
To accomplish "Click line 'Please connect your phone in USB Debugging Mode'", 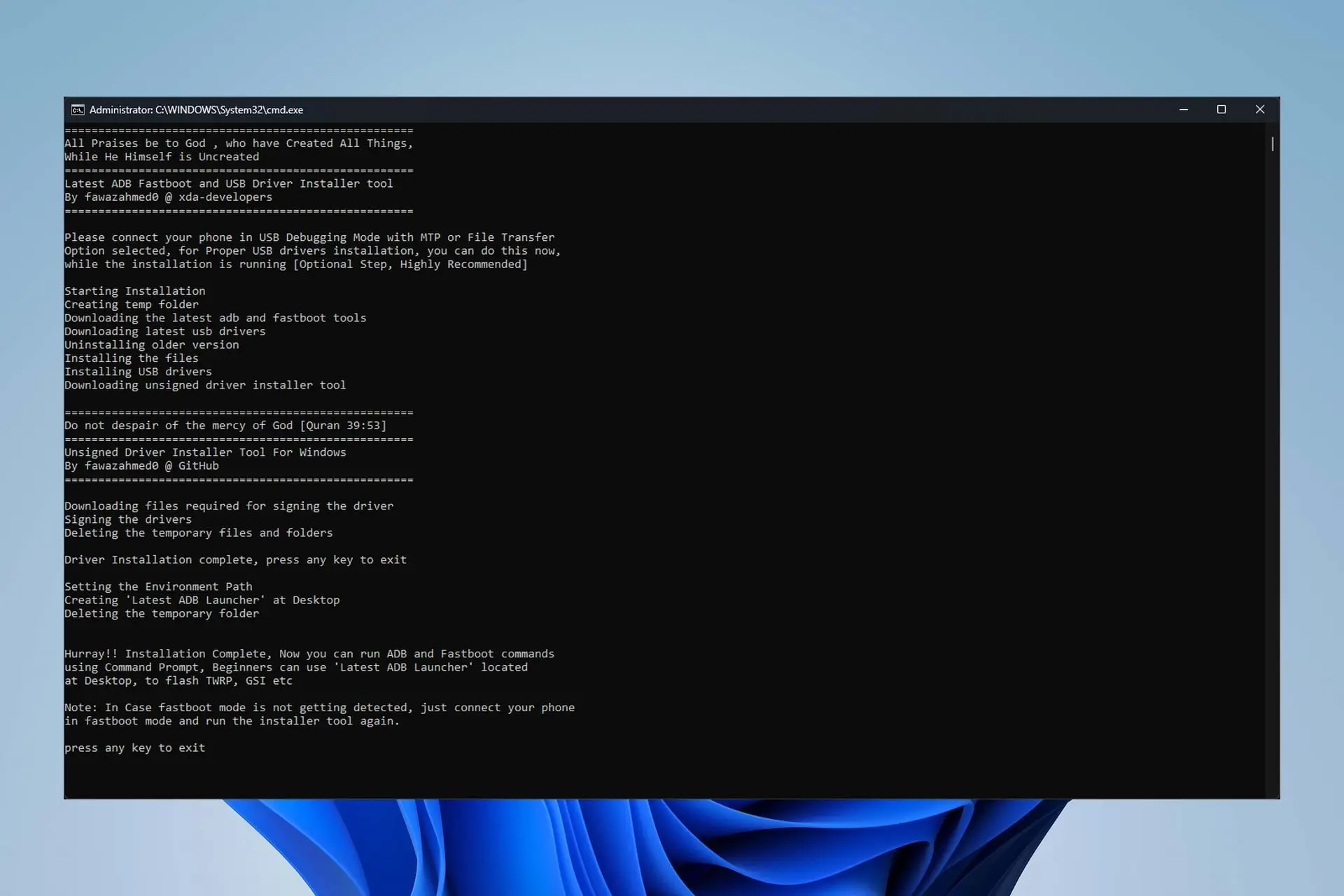I will tap(309, 237).
